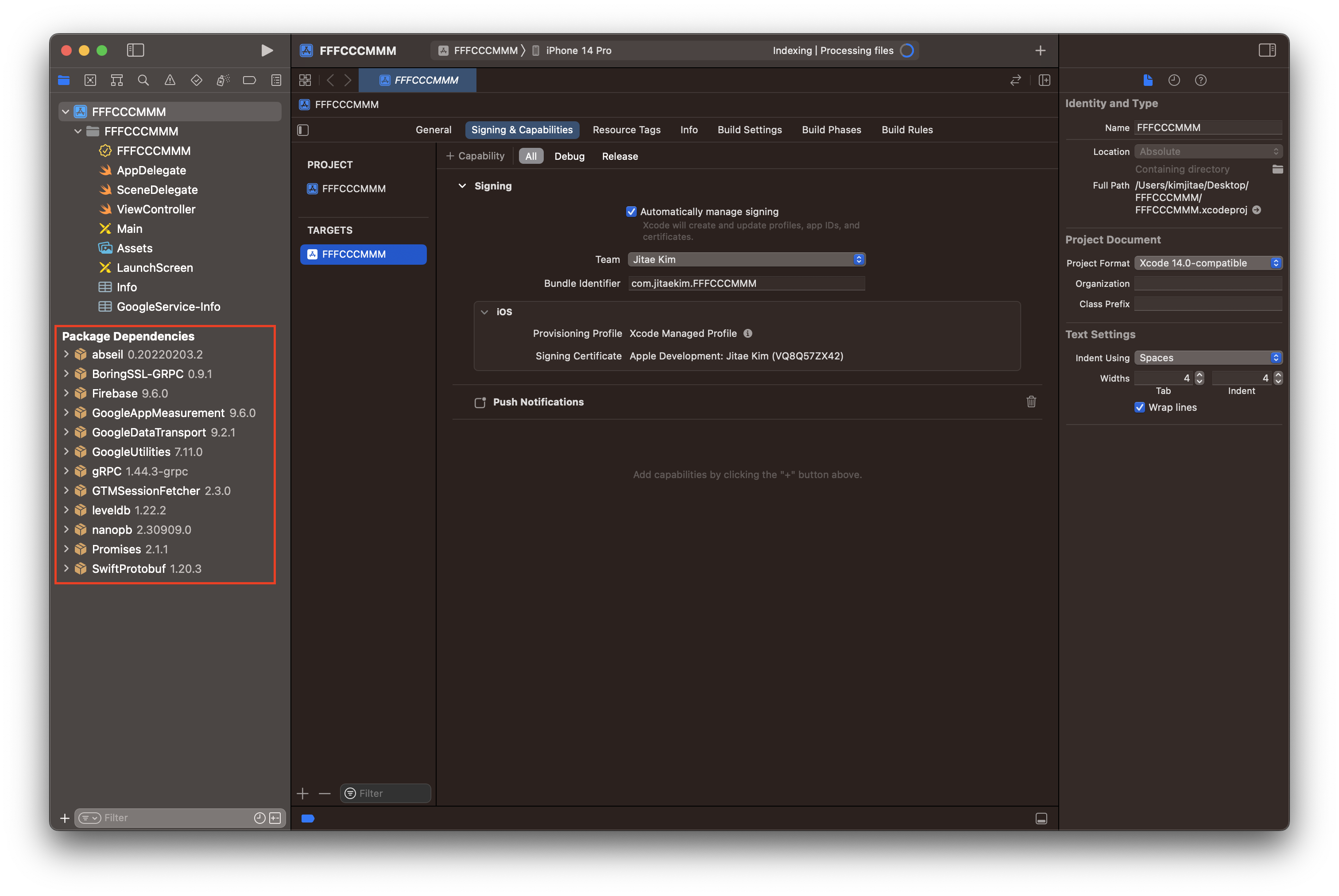
Task: Open the Test navigator diamond icon
Action: point(197,81)
